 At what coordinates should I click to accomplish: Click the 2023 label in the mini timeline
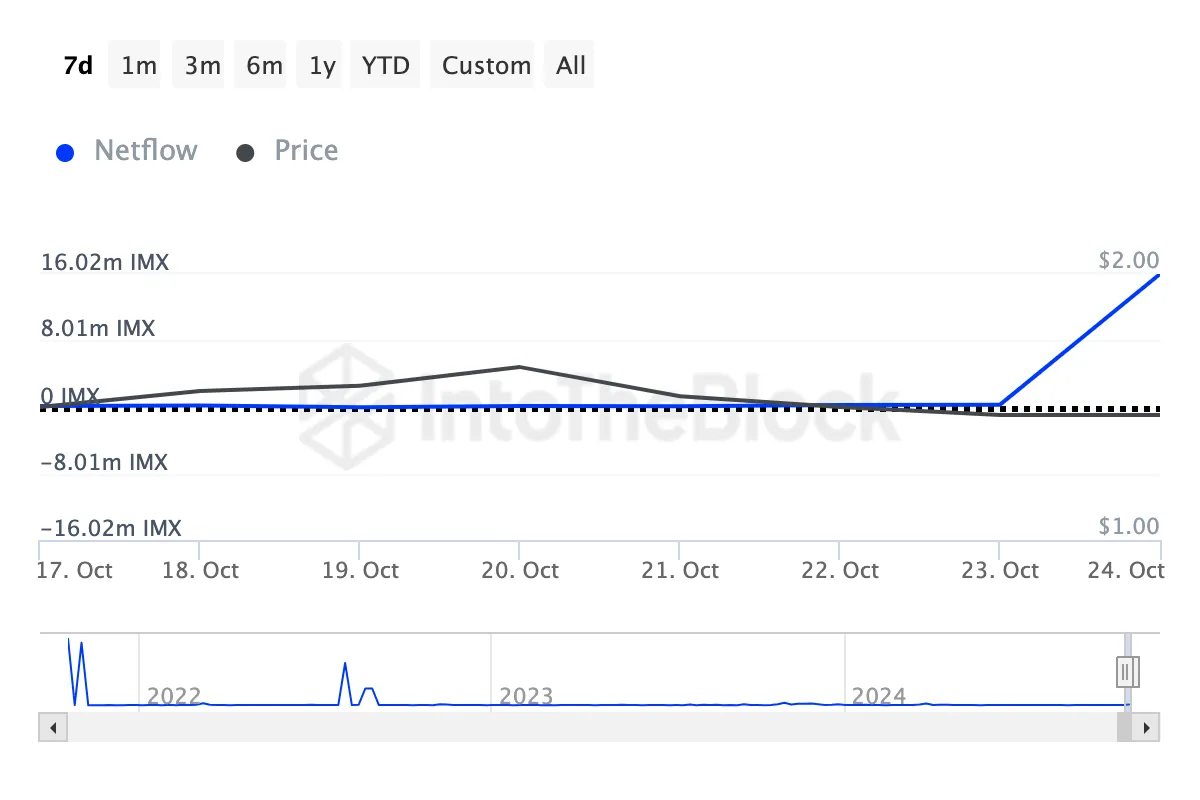(527, 695)
